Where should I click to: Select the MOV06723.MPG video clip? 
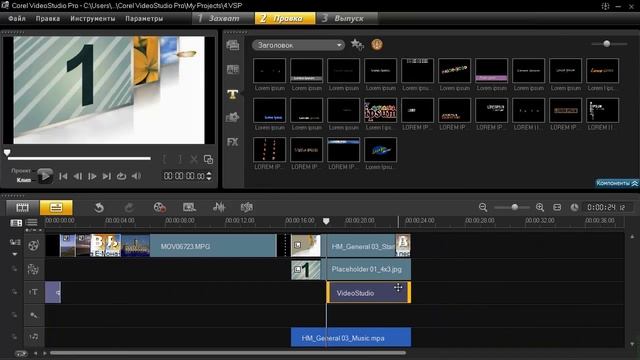[x=213, y=246]
